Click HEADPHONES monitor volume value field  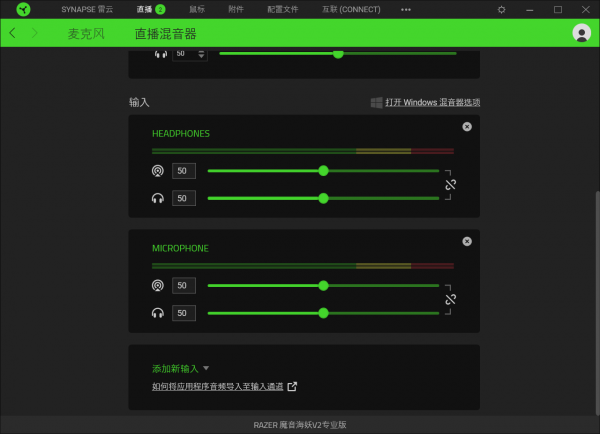click(x=184, y=198)
